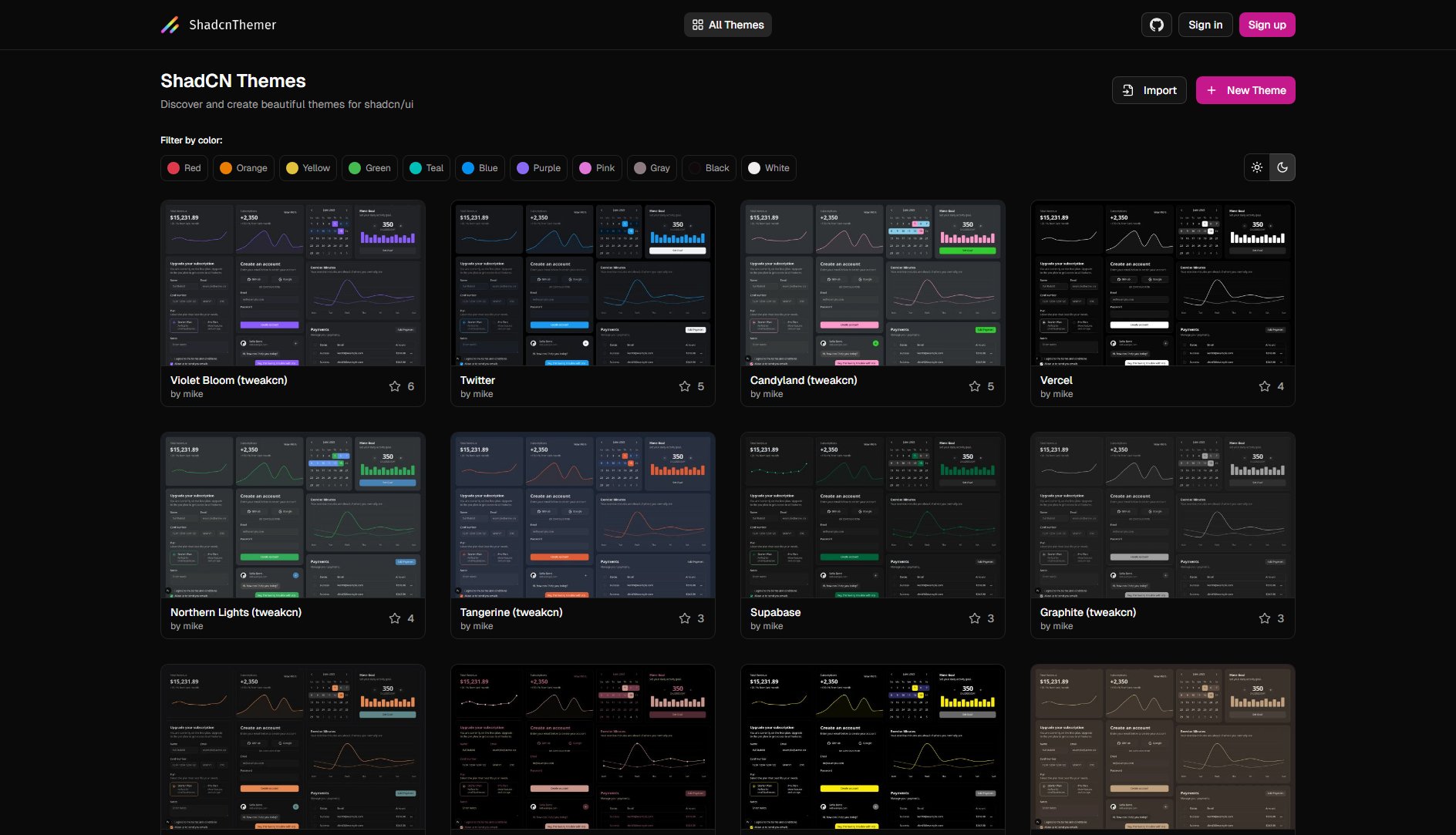Star the Graphite theme

(x=1264, y=618)
